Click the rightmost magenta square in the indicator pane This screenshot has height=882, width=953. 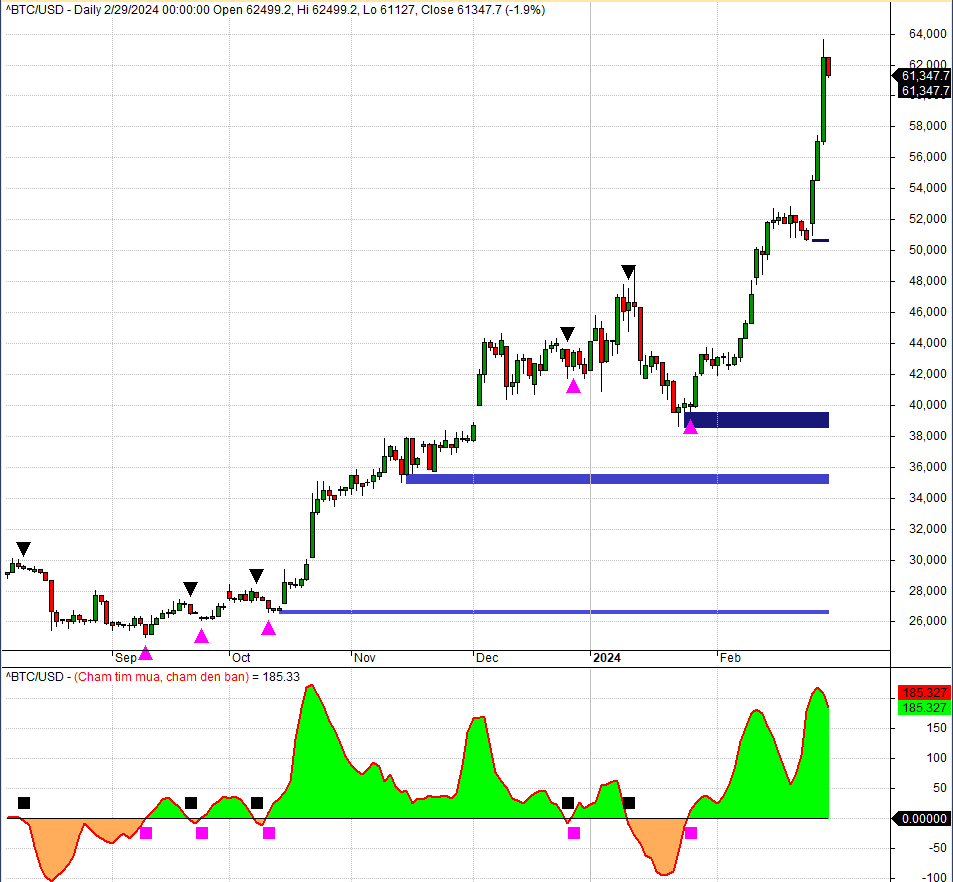690,833
